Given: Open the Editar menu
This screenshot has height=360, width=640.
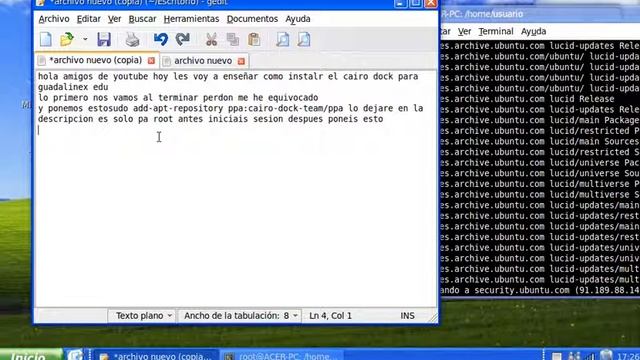Looking at the screenshot, I should point(89,19).
